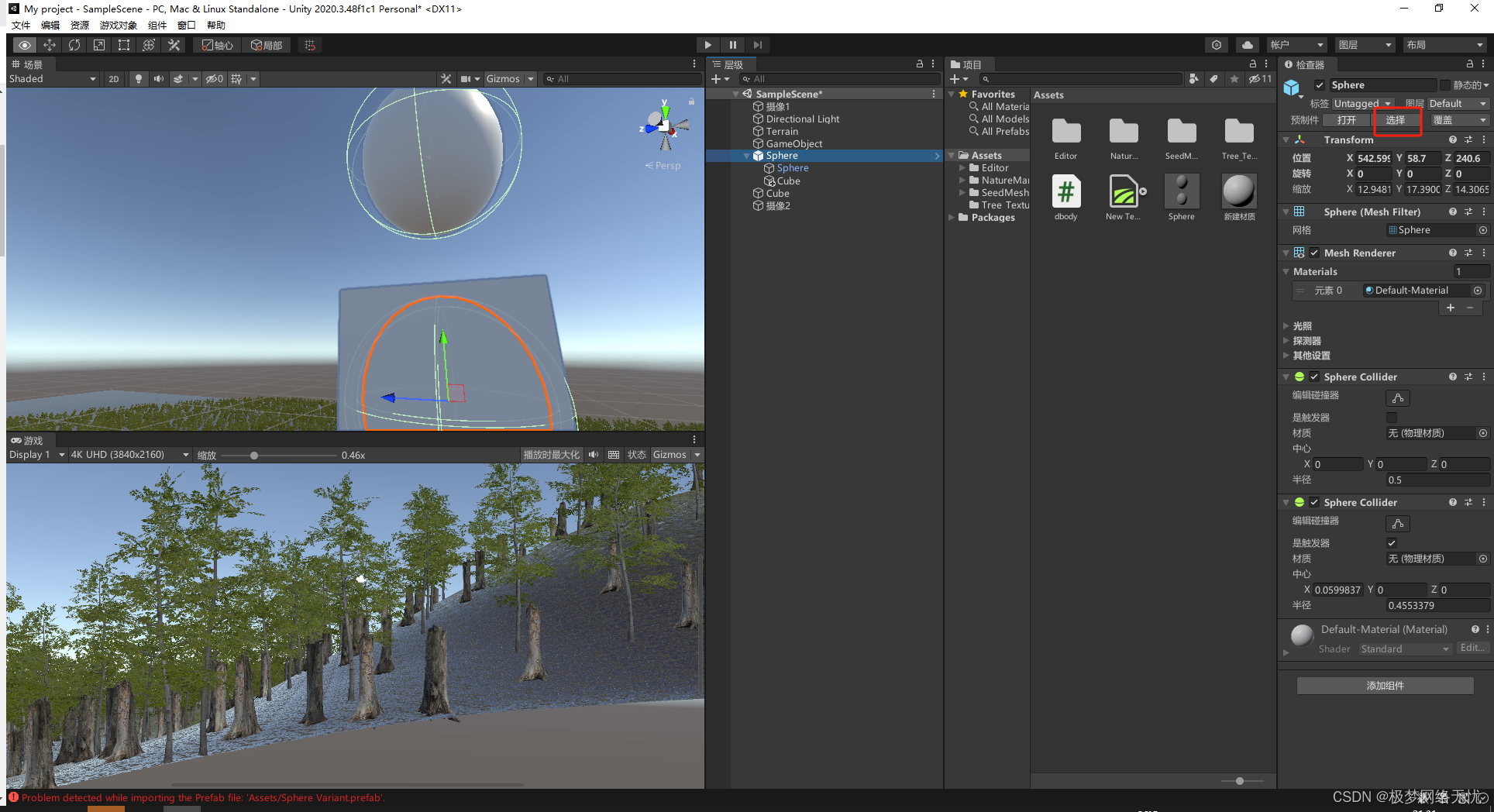Viewport: 1494px width, 812px height.
Task: Open Mesh Filter preset settings icon
Action: (1468, 212)
